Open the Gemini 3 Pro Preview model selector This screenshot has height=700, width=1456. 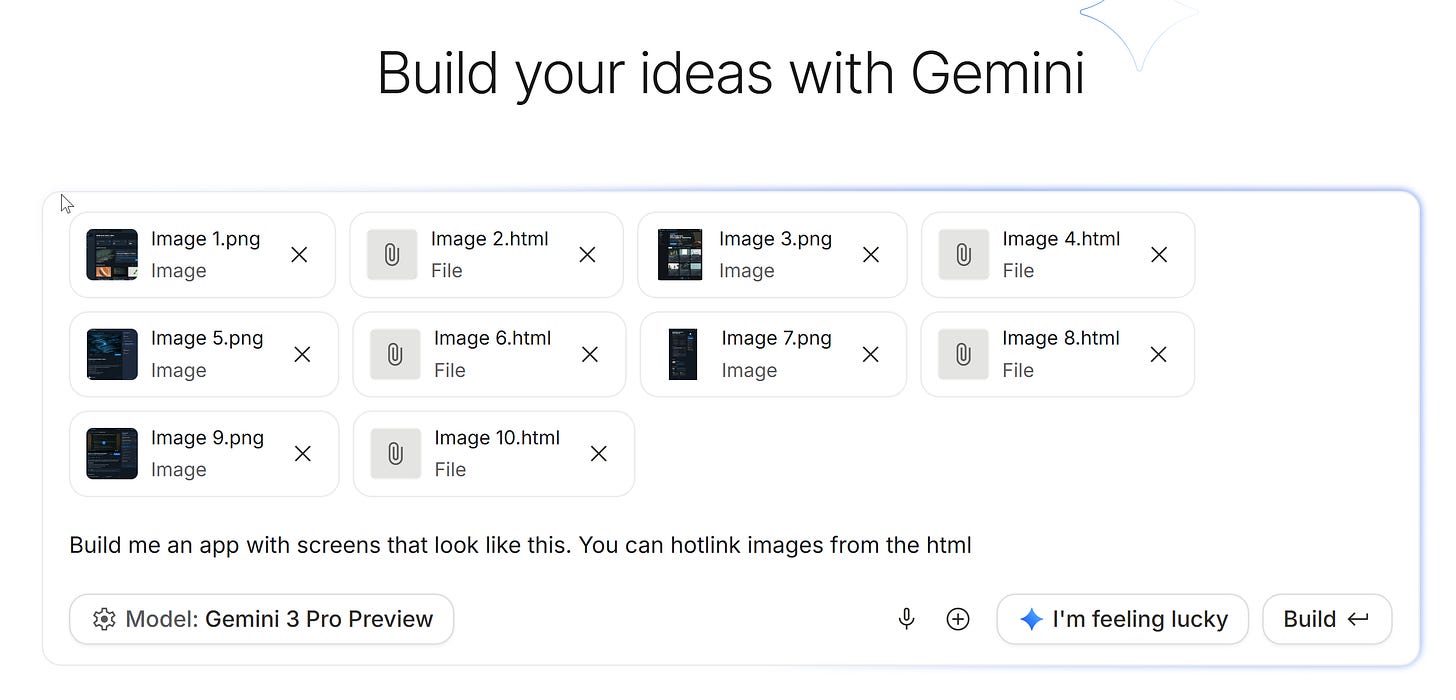261,619
